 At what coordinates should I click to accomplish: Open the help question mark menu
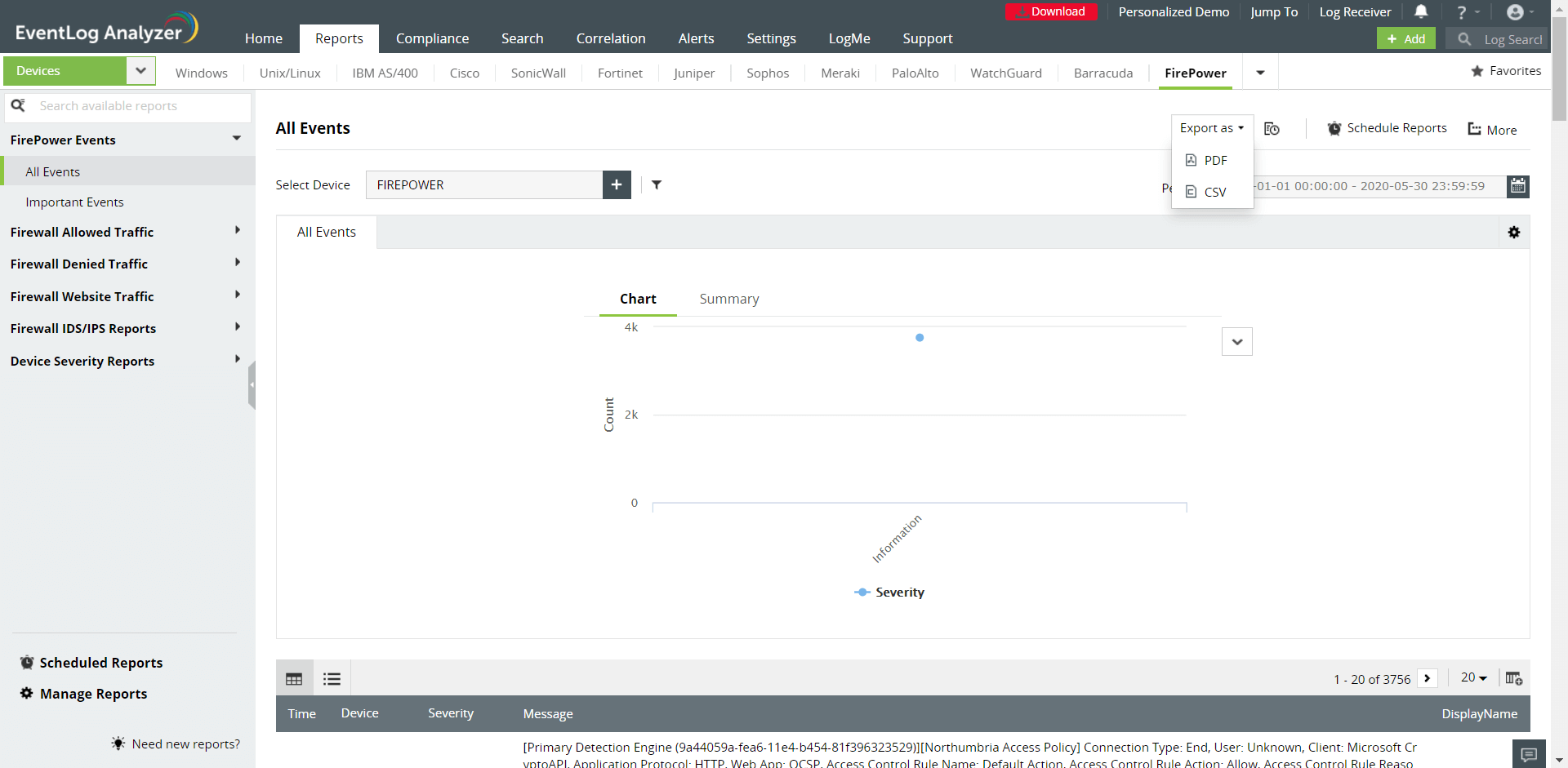1468,12
